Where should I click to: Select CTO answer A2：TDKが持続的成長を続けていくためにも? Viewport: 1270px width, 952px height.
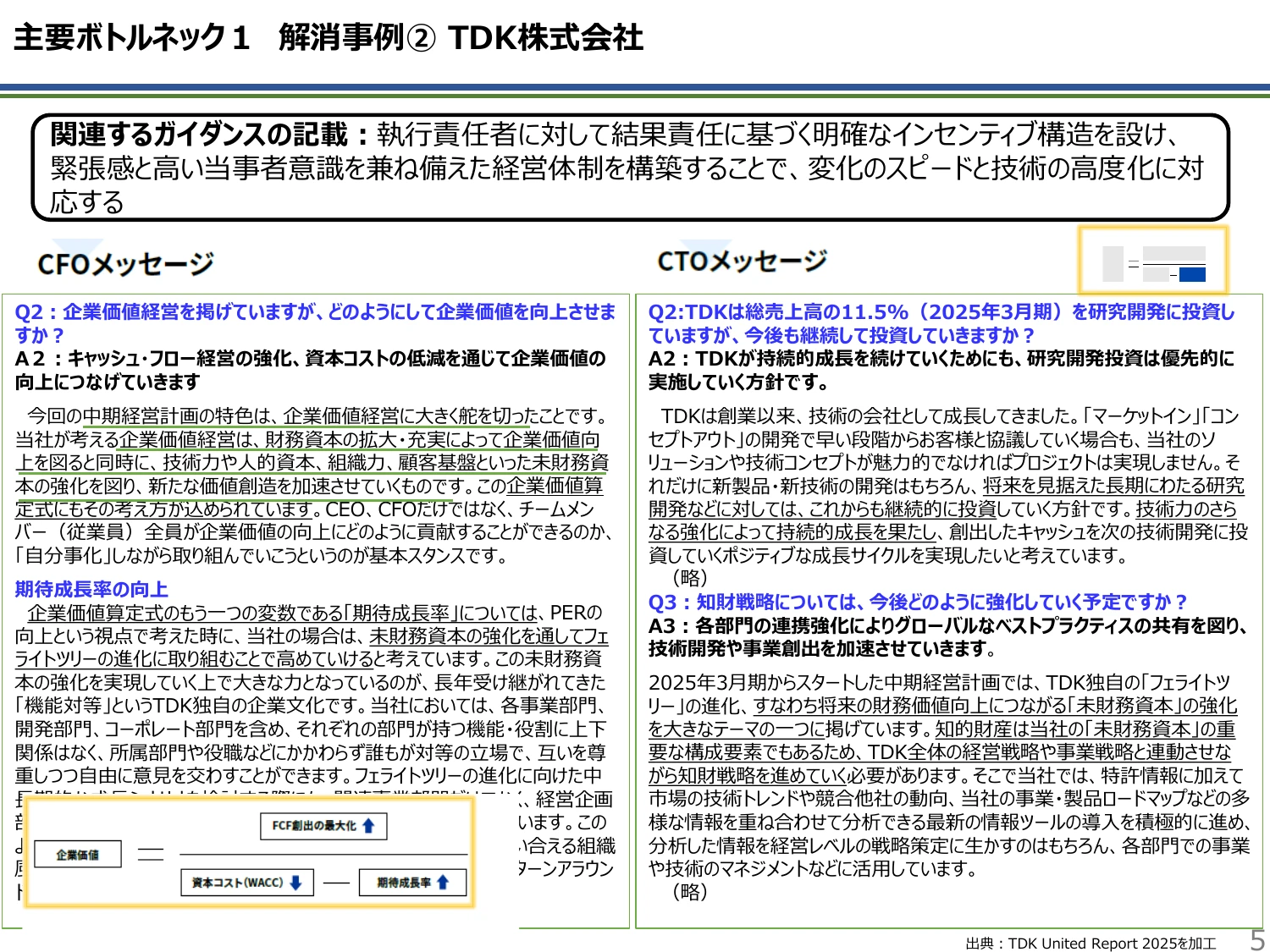pyautogui.click(x=941, y=370)
